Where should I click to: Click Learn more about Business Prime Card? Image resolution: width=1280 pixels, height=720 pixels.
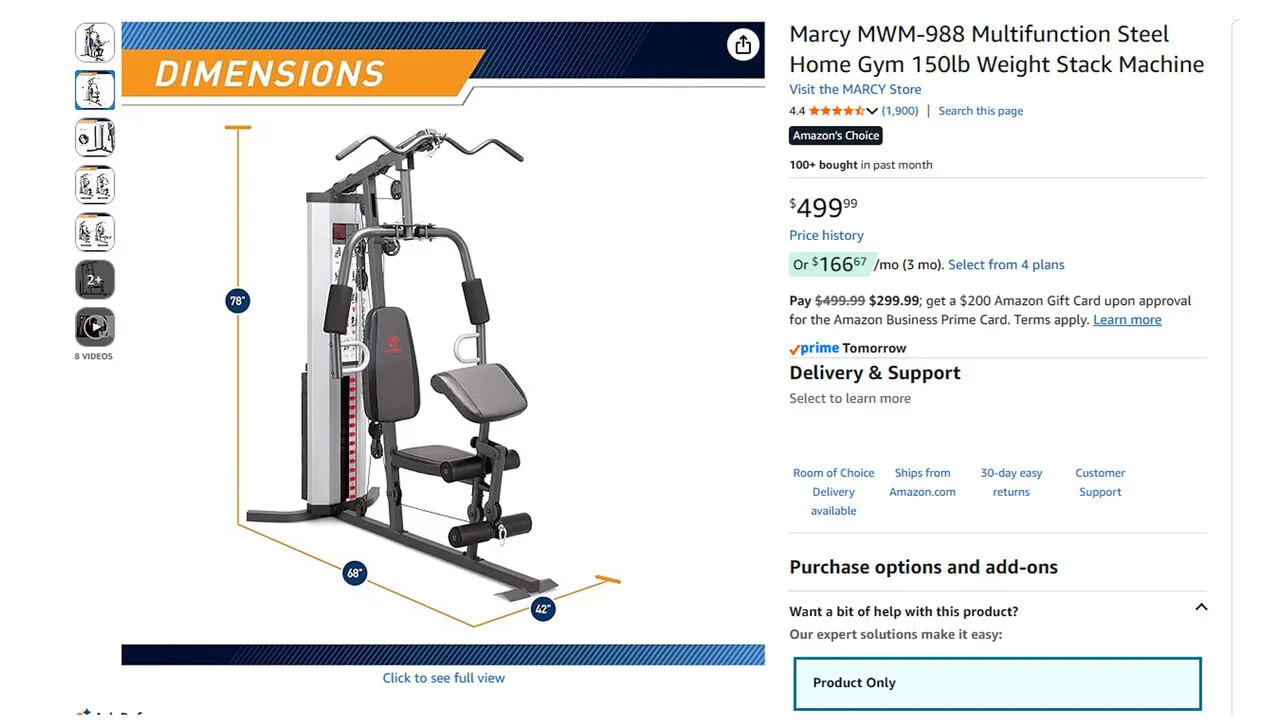pos(1127,320)
